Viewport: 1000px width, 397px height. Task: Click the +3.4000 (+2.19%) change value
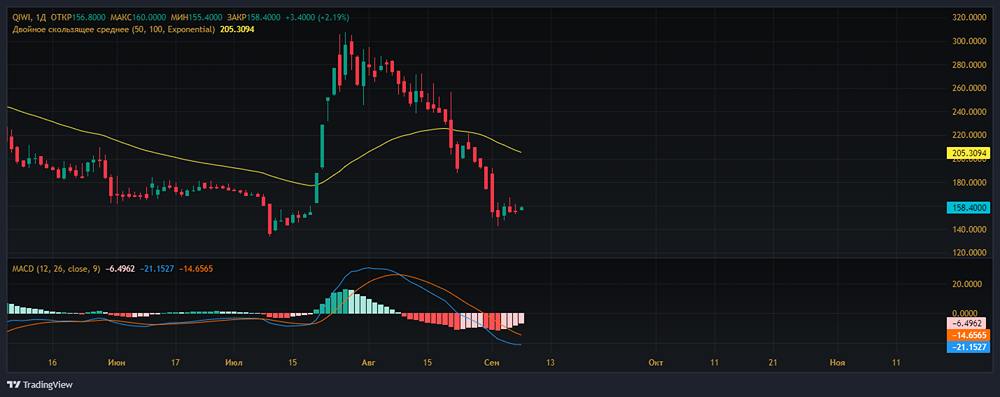tap(317, 17)
